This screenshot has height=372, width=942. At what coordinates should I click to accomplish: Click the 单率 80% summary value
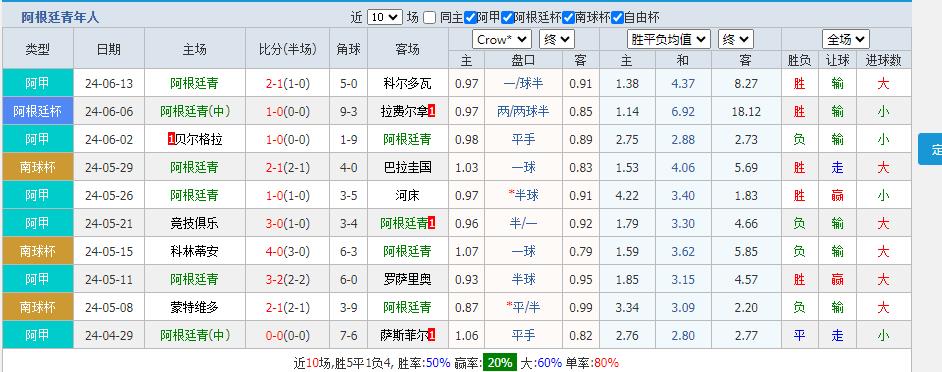tap(607, 362)
